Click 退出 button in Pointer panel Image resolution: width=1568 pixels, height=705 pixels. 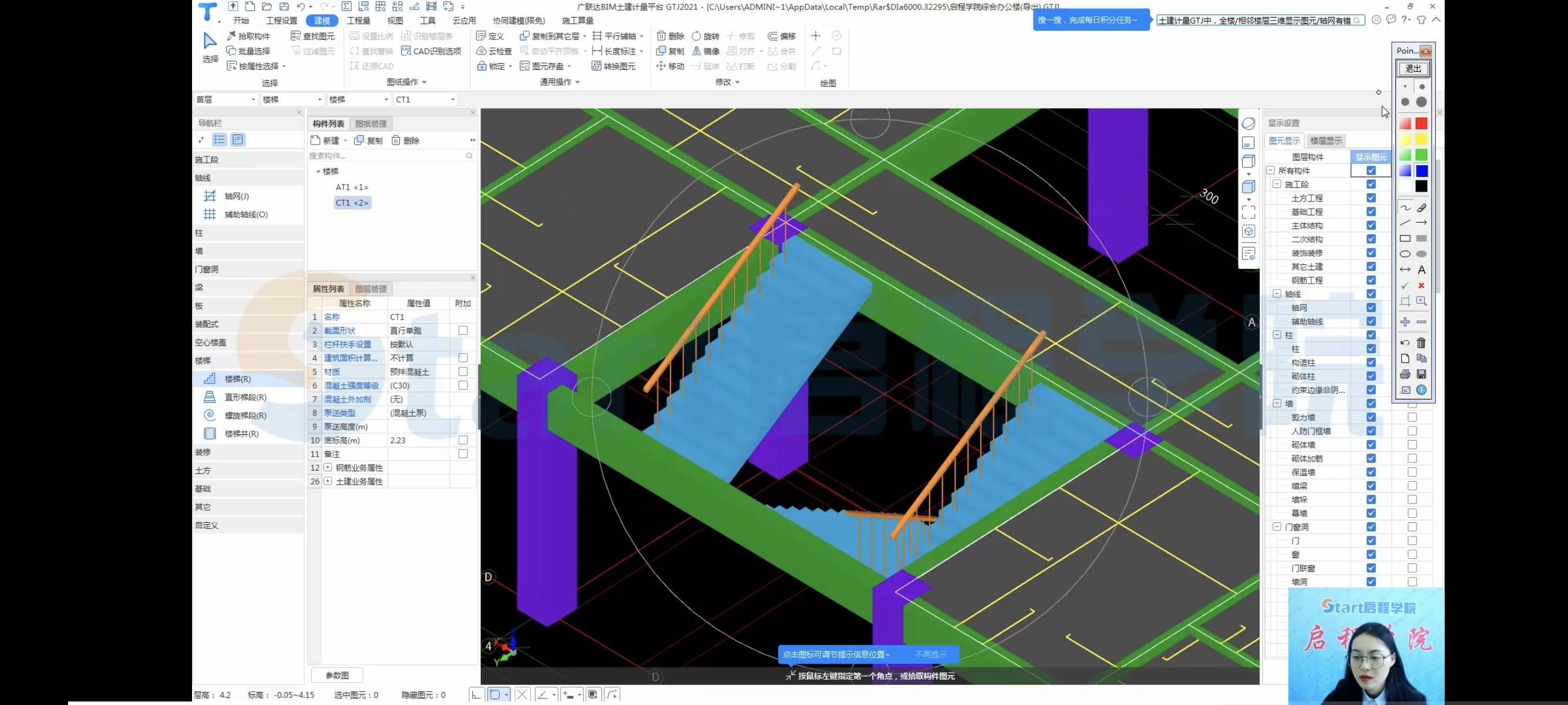pyautogui.click(x=1414, y=68)
